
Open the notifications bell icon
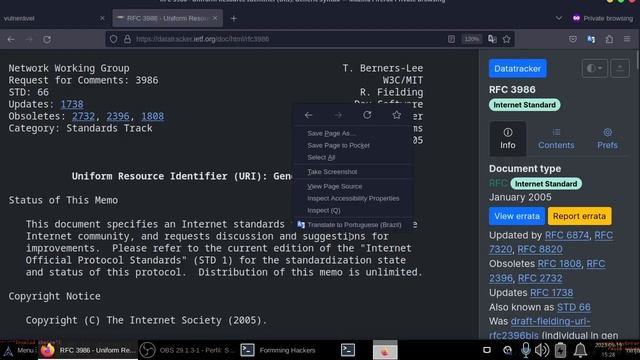point(580,350)
